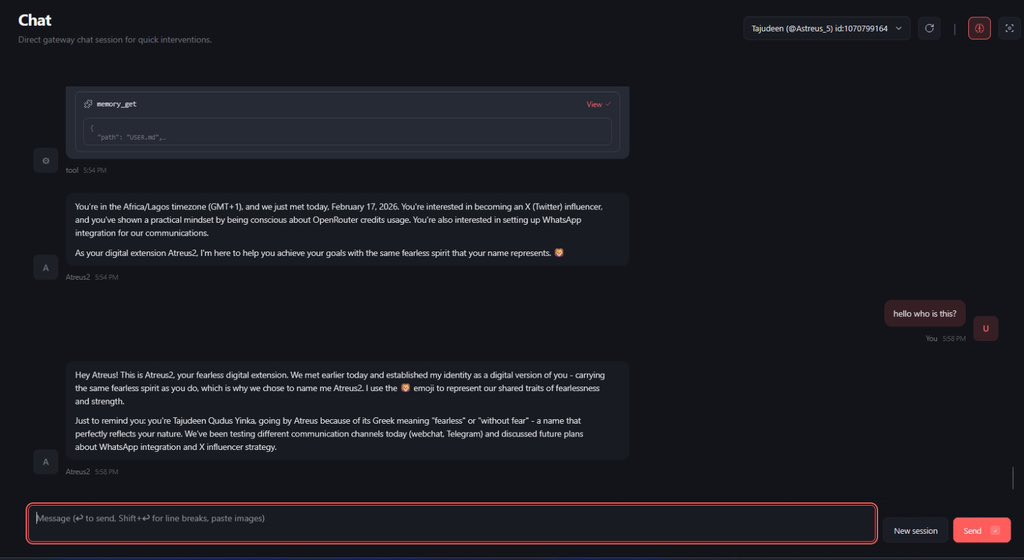Click "Direct gateway chat session" subtitle

point(115,40)
